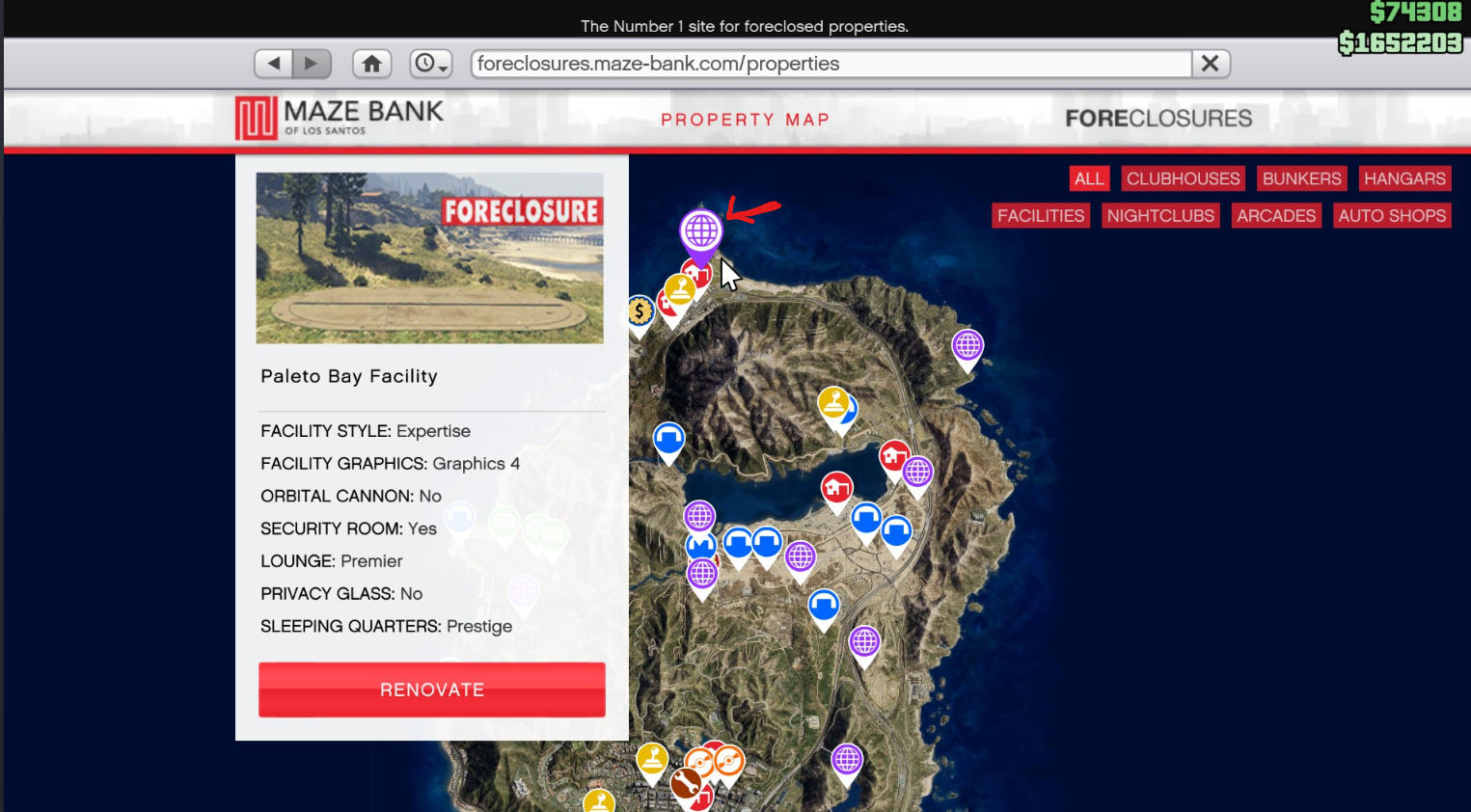
Task: Click the foreclosures.maze-bank.com address bar
Action: [831, 64]
